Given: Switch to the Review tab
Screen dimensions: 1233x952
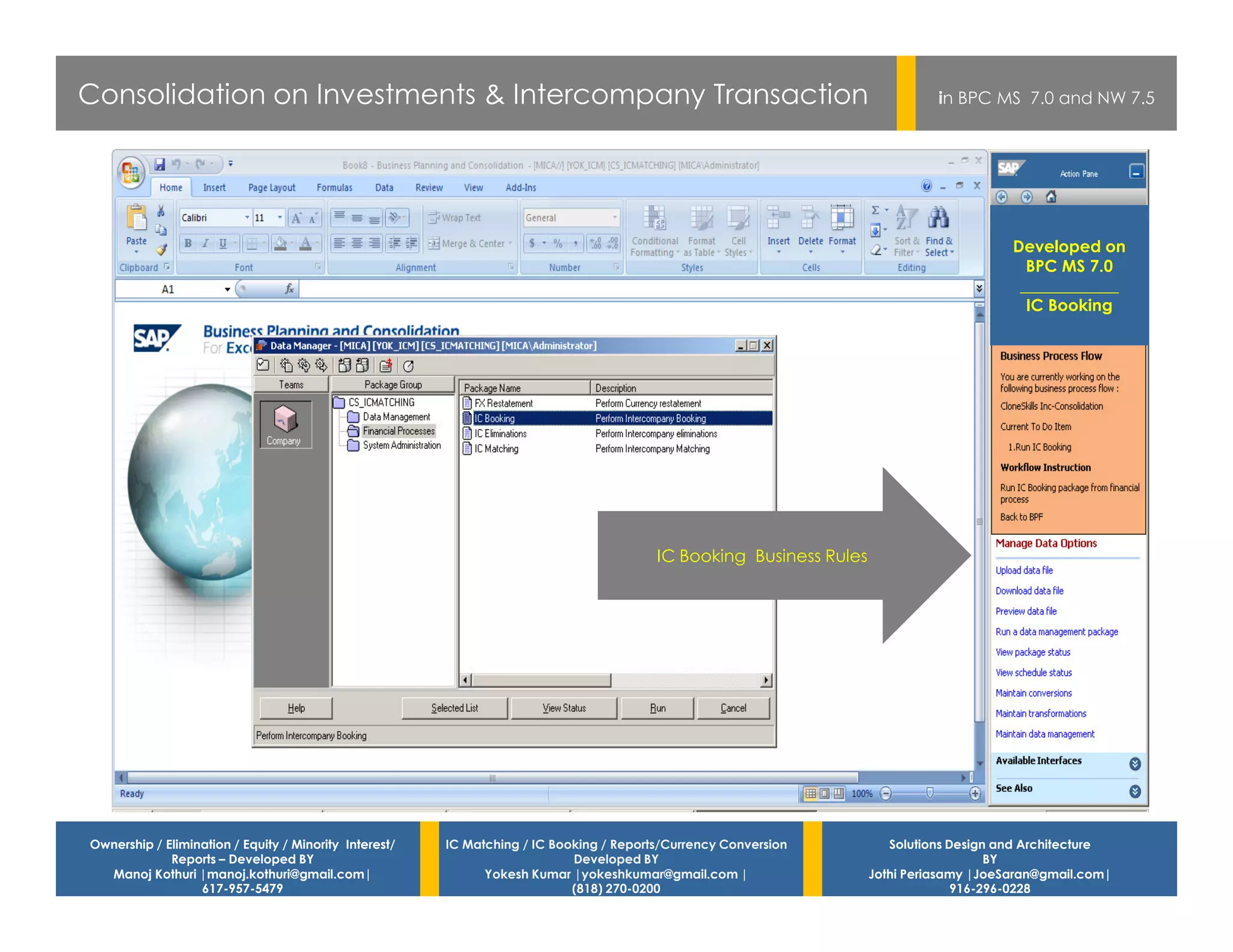Looking at the screenshot, I should [x=429, y=188].
